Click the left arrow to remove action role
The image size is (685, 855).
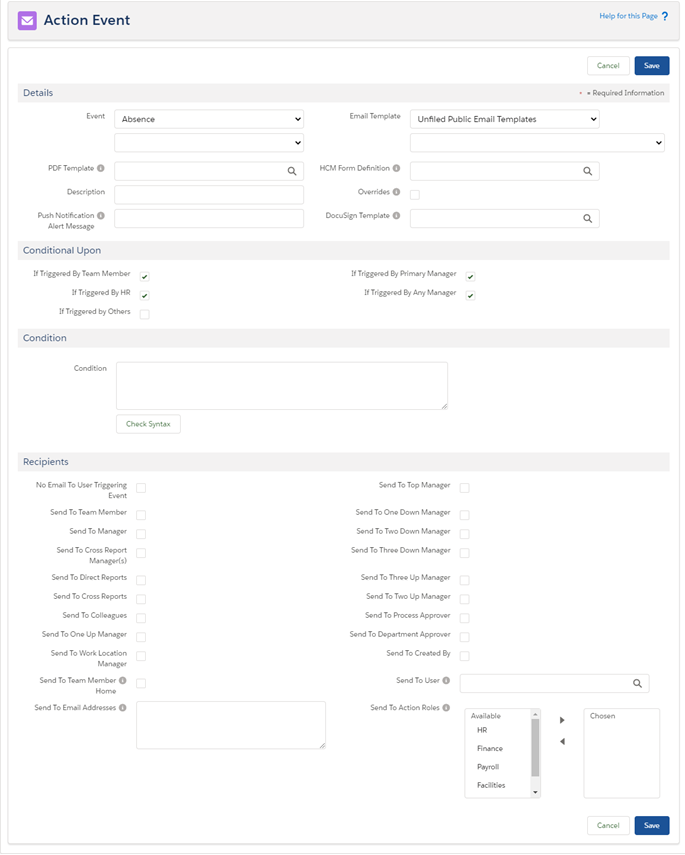(562, 741)
